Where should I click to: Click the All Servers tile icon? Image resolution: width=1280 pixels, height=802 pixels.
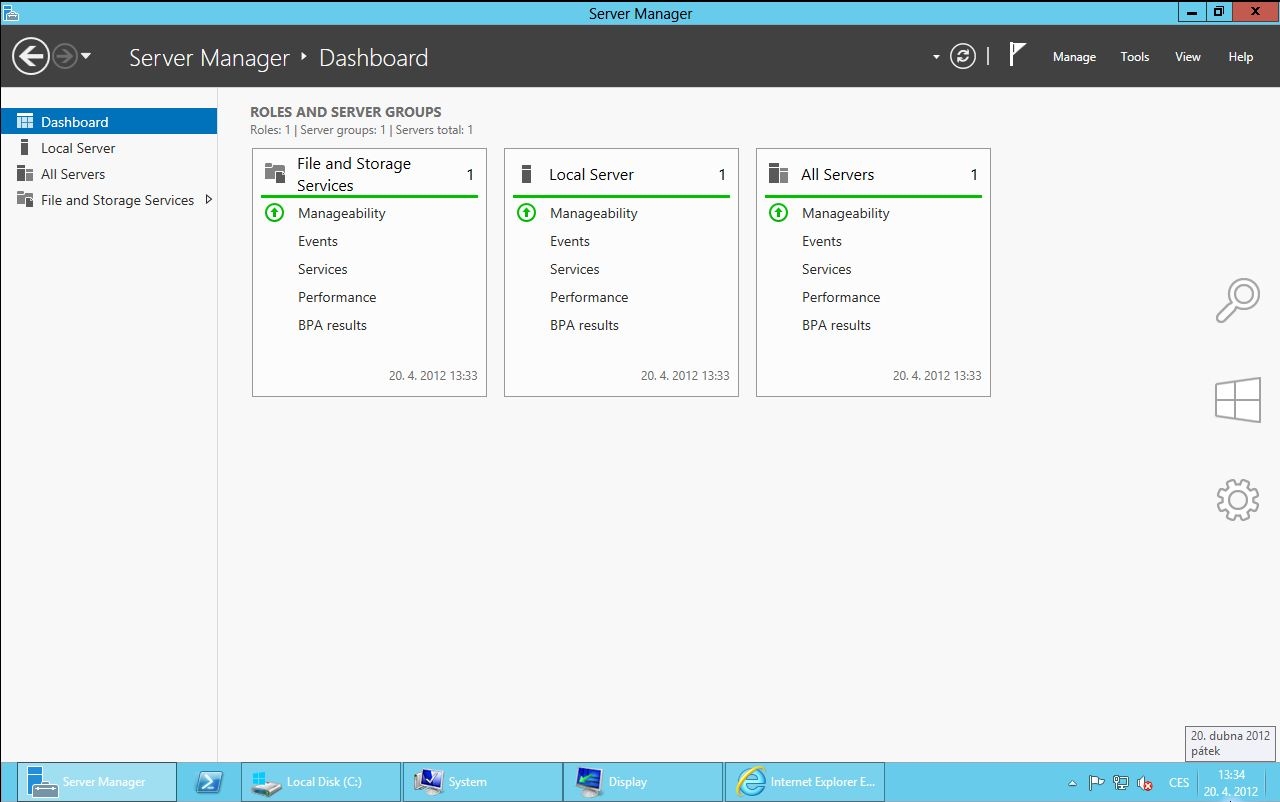coord(778,174)
